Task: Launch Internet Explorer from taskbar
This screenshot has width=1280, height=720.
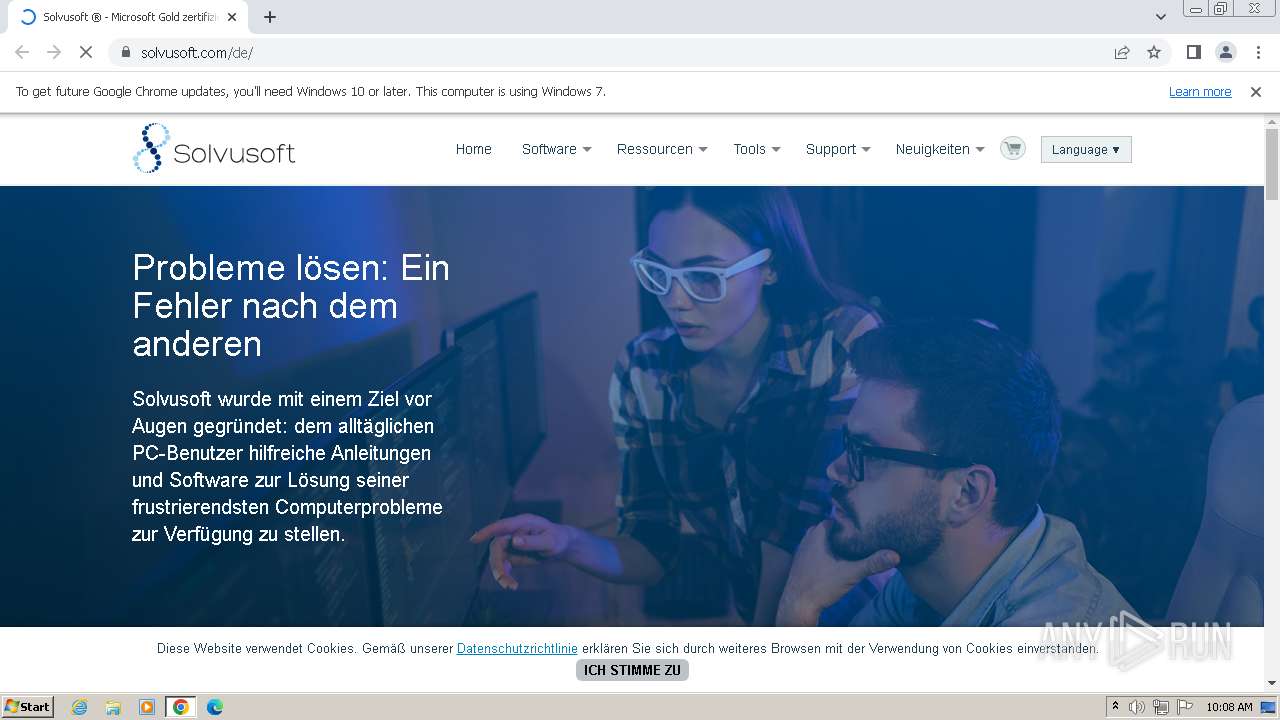Action: click(x=79, y=707)
